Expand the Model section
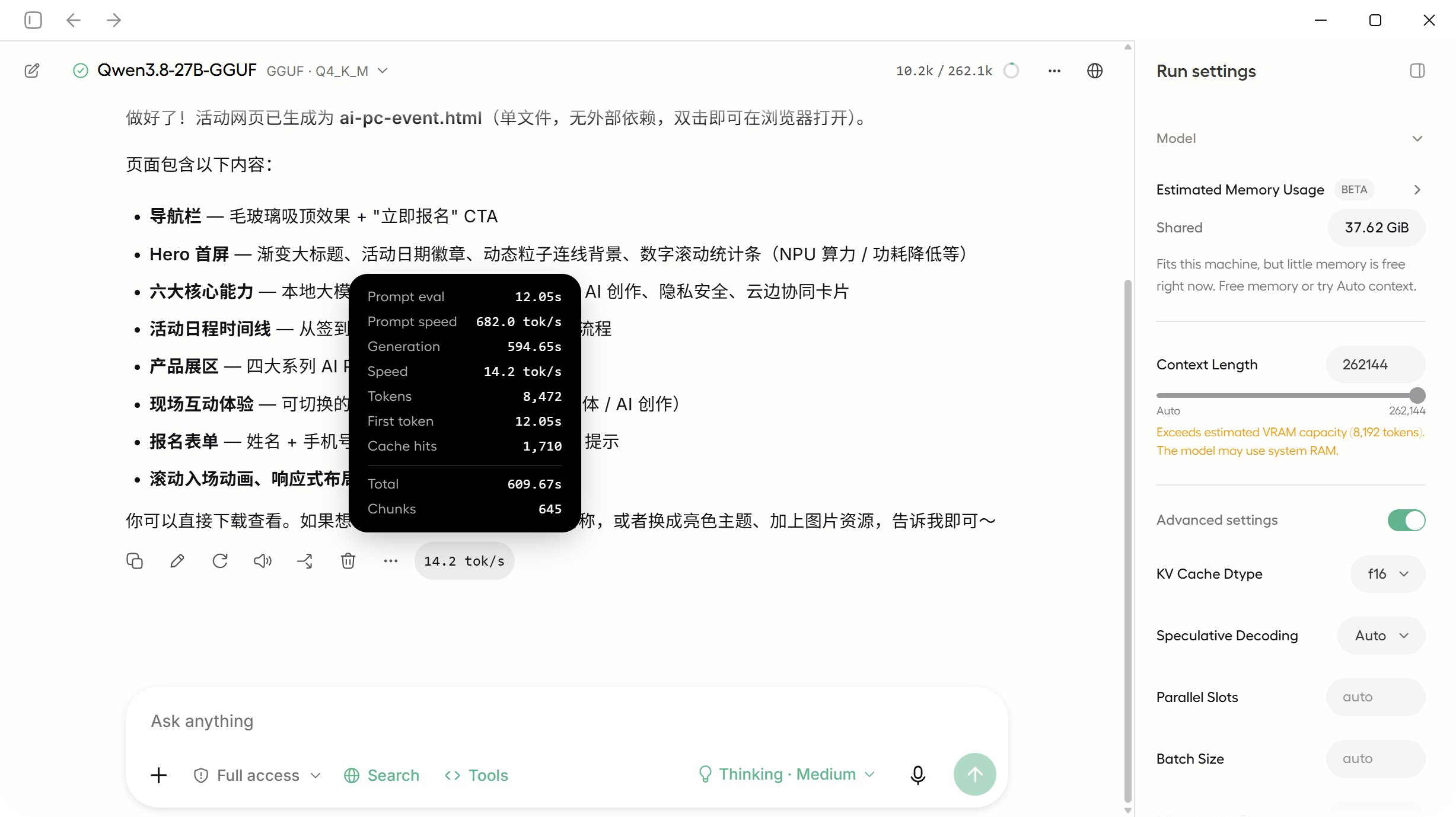The image size is (1456, 817). (1290, 138)
